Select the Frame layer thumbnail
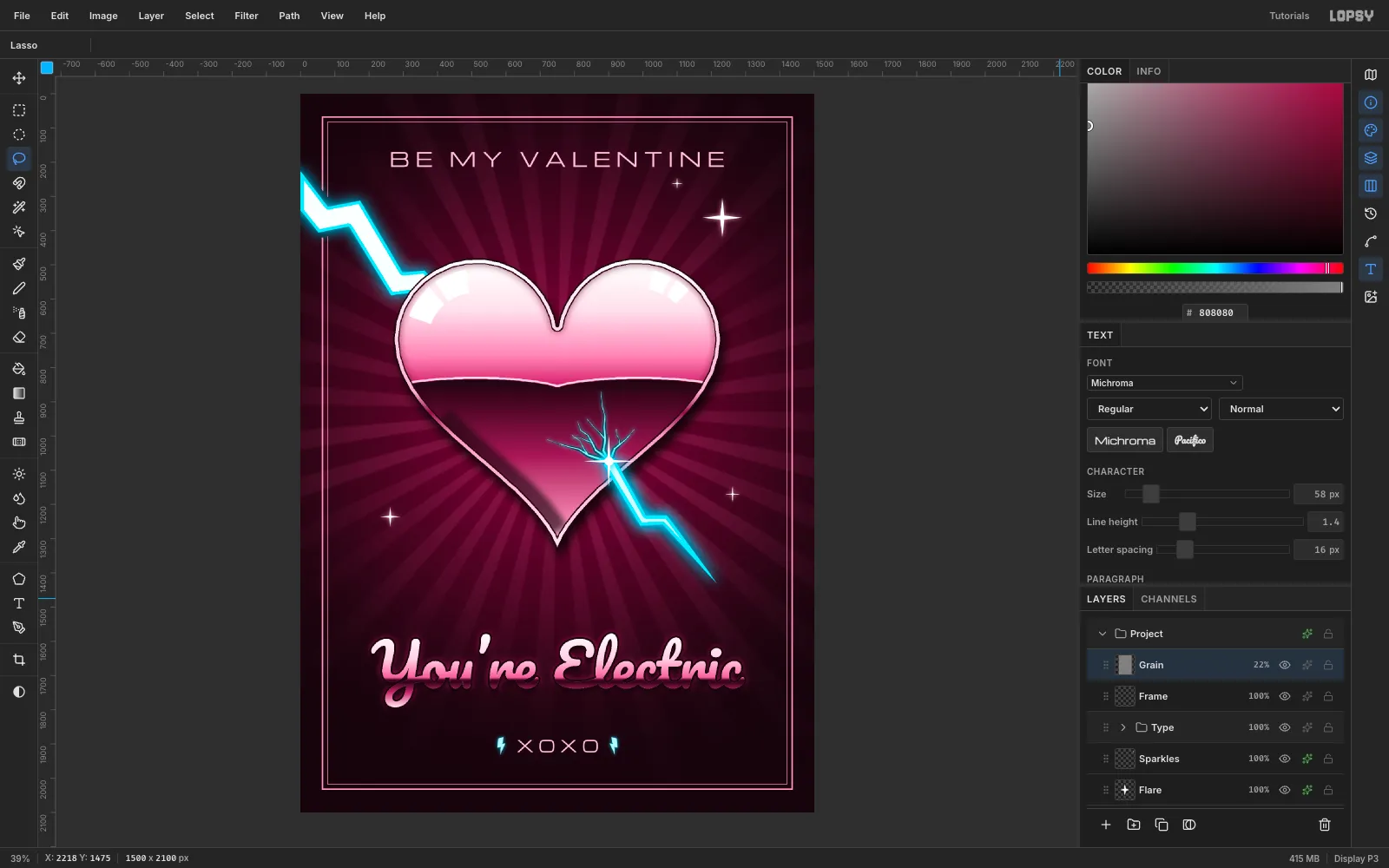Screen dimensions: 1389x868 point(1125,696)
